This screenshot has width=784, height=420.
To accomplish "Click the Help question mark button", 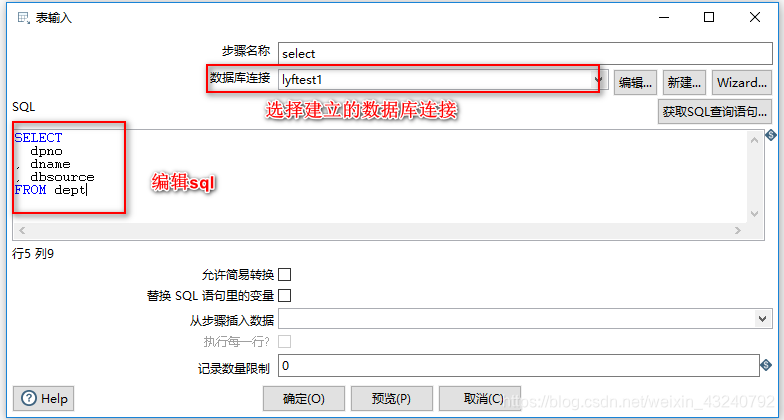I will click(x=44, y=398).
